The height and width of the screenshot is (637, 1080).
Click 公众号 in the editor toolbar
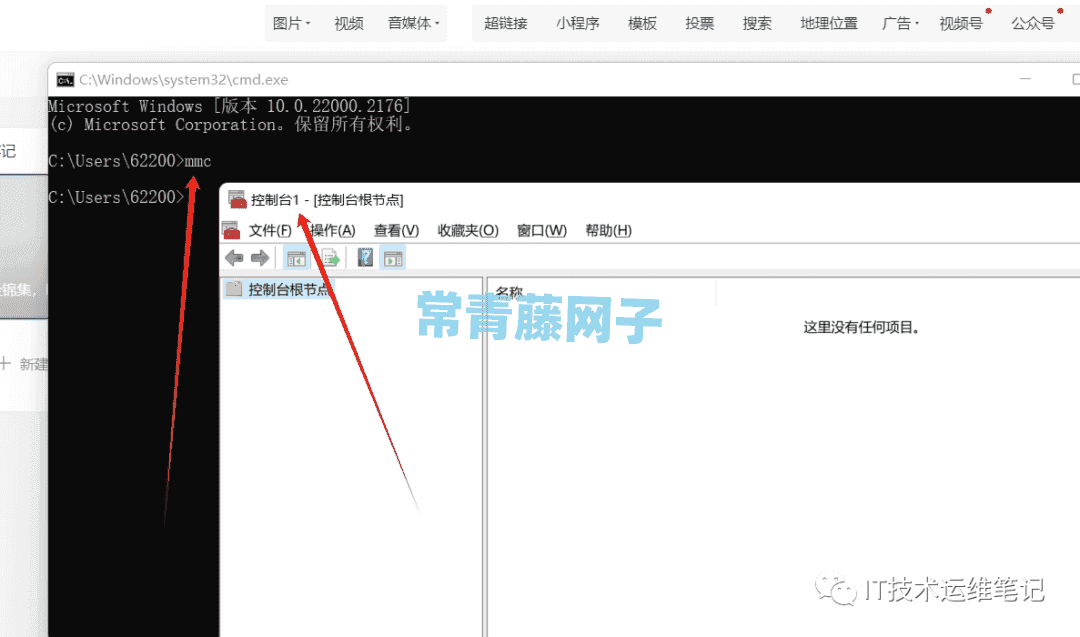click(1032, 23)
